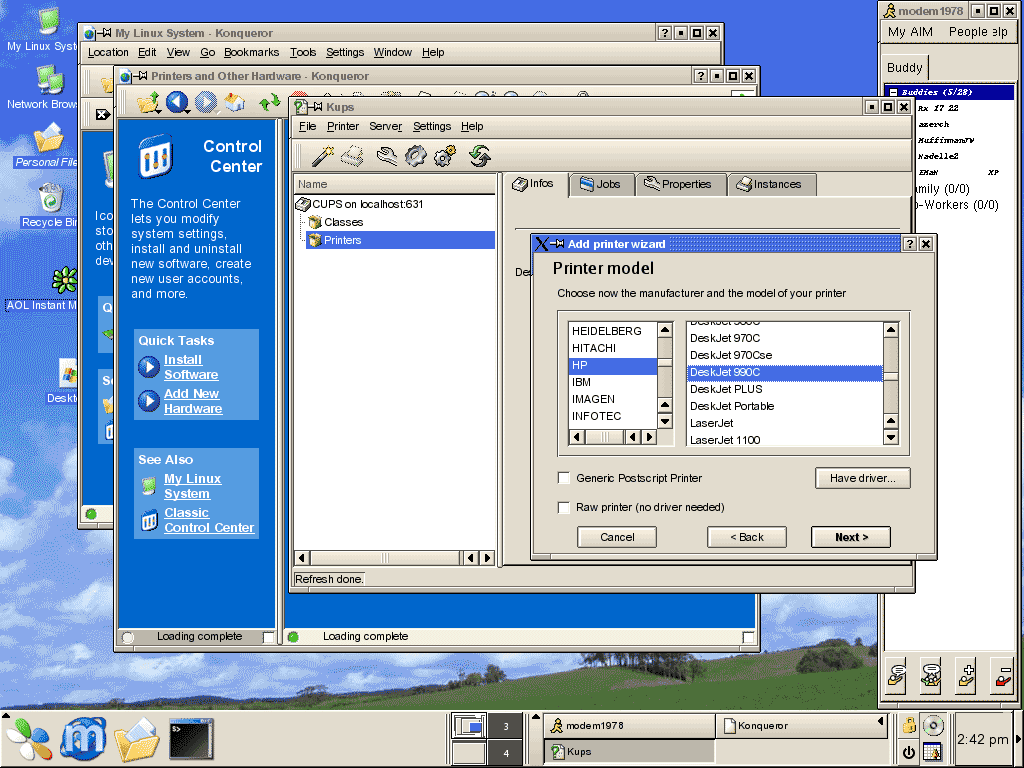The image size is (1024, 768).
Task: Click the scroll-down arrow of the model list
Action: [890, 437]
